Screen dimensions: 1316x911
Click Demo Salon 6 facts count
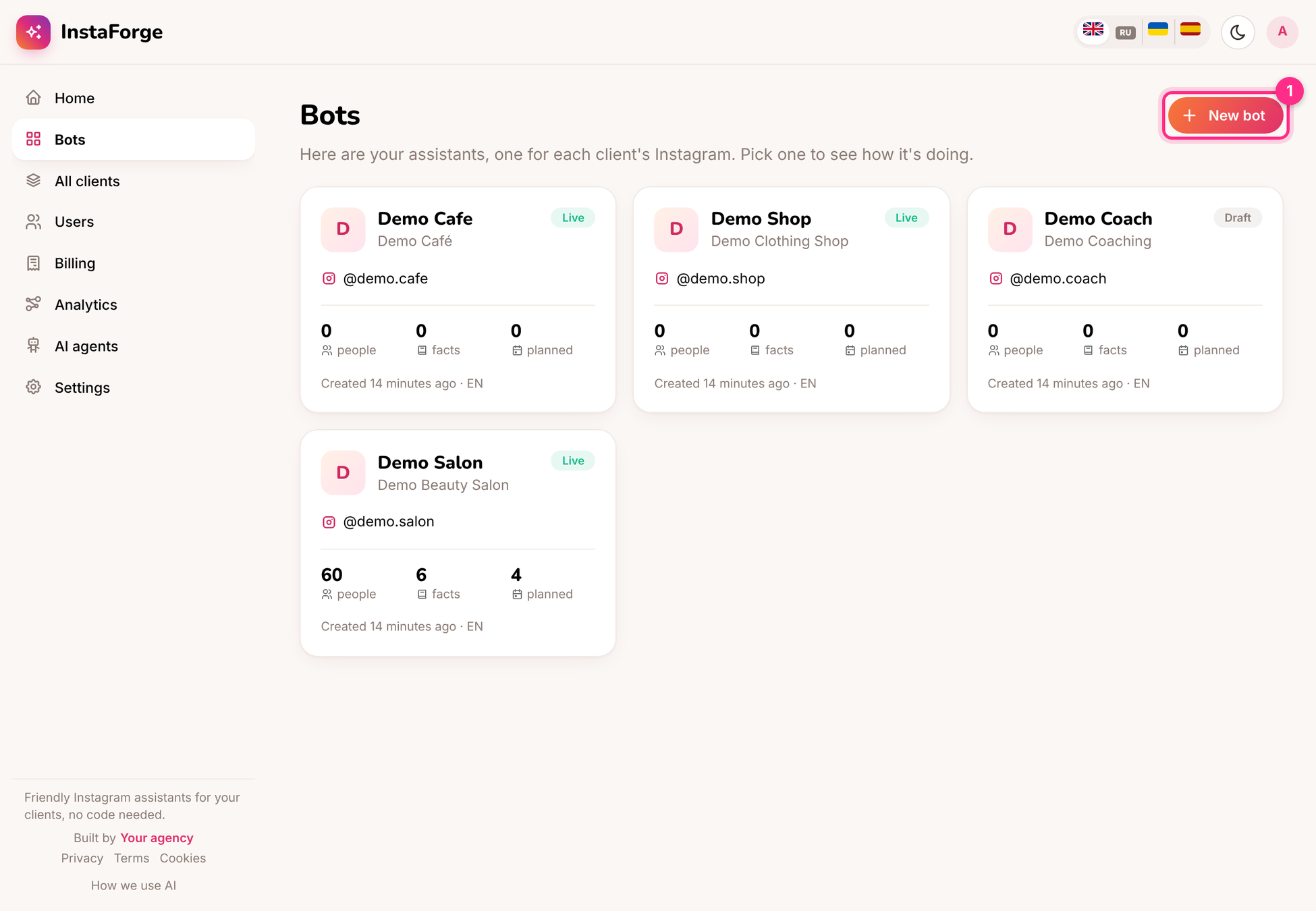coord(421,575)
